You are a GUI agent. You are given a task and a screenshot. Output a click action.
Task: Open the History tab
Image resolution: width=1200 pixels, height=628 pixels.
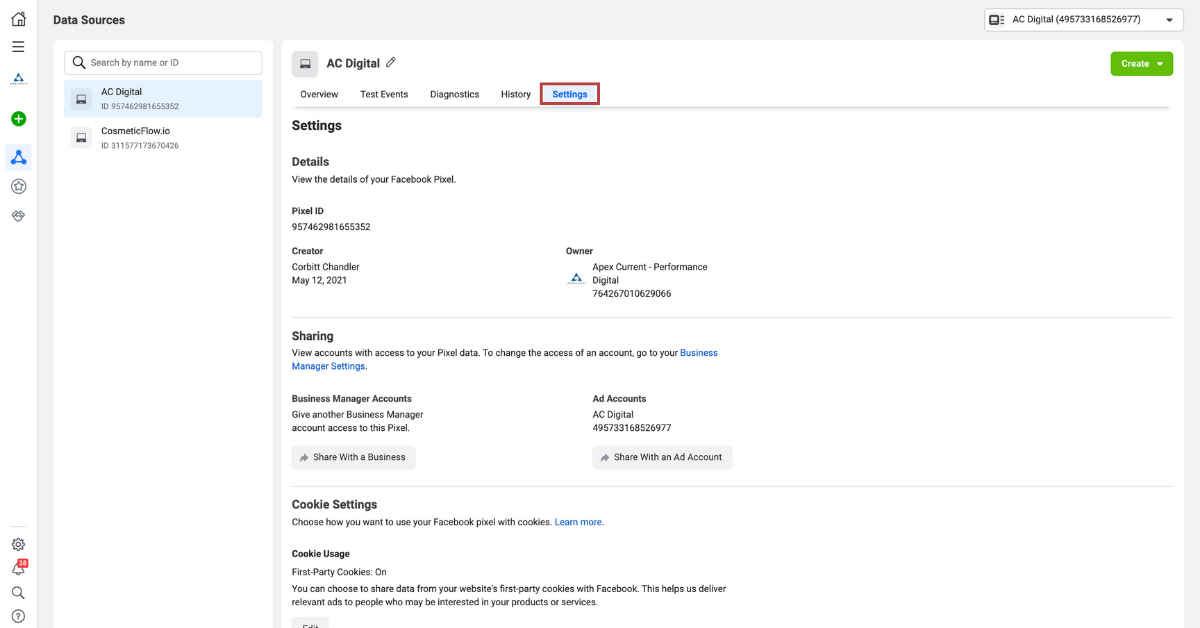(x=516, y=94)
